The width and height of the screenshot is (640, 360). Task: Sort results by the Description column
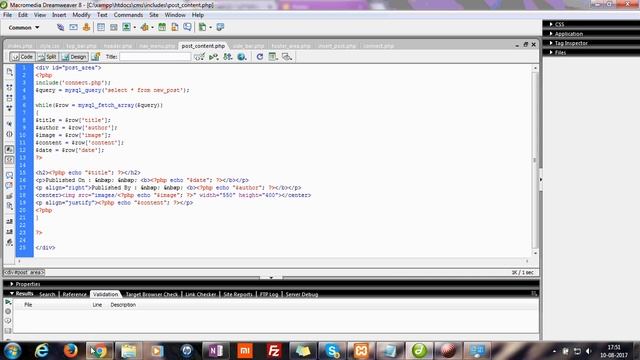(x=123, y=305)
